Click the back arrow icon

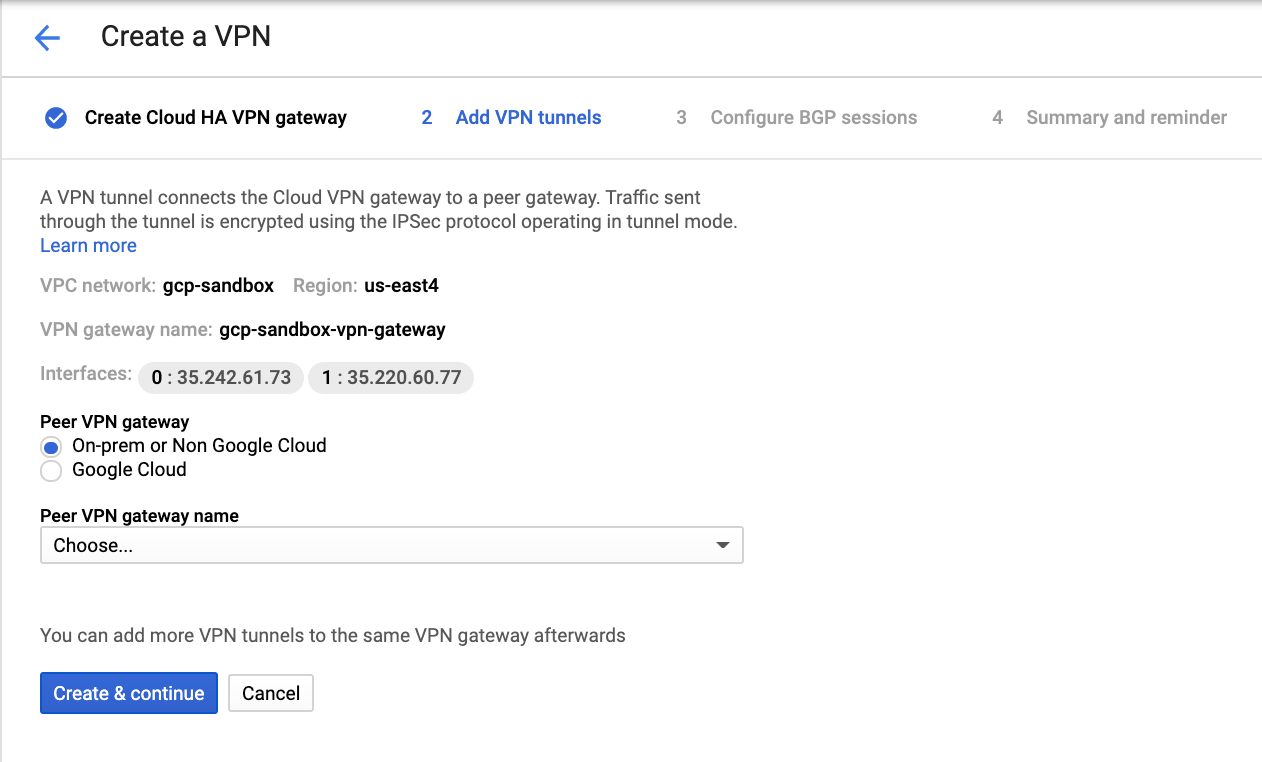(47, 38)
